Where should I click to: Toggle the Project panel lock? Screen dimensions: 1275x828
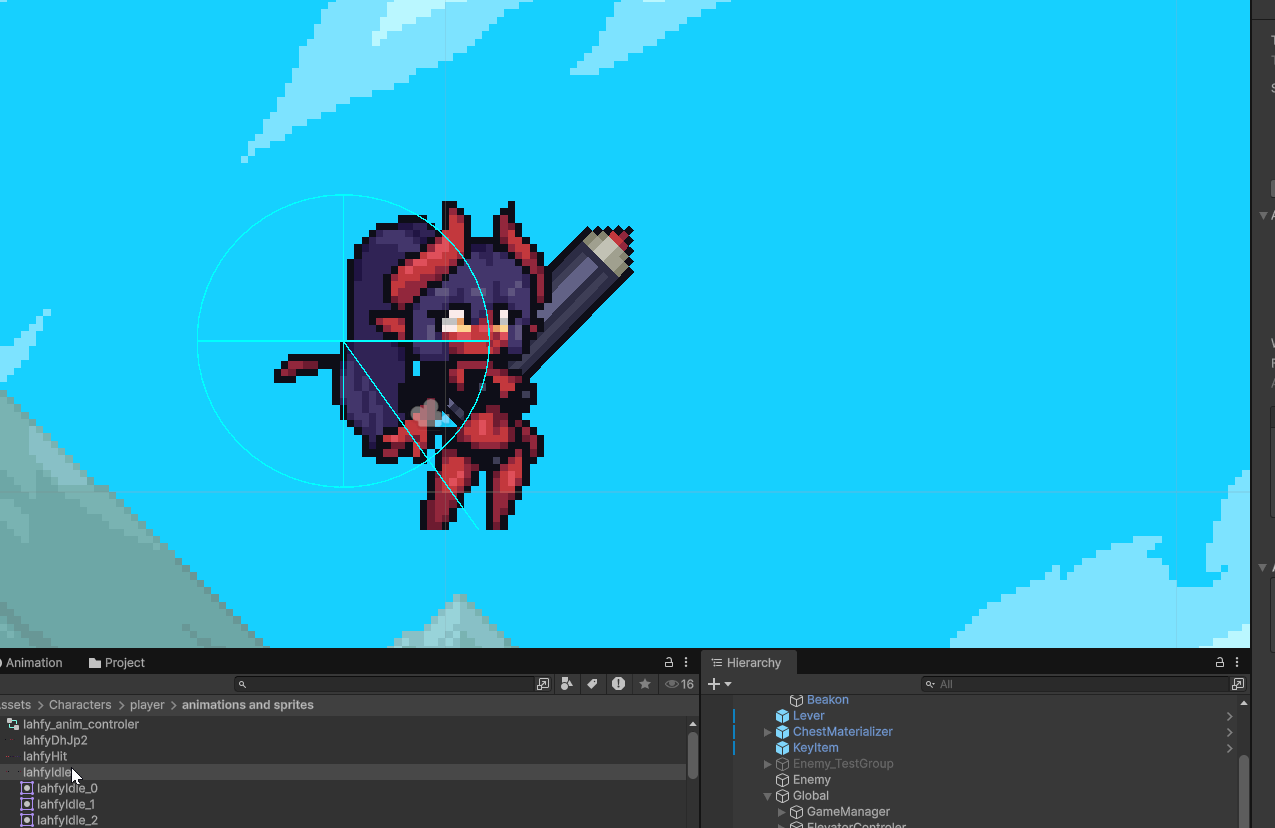669,662
